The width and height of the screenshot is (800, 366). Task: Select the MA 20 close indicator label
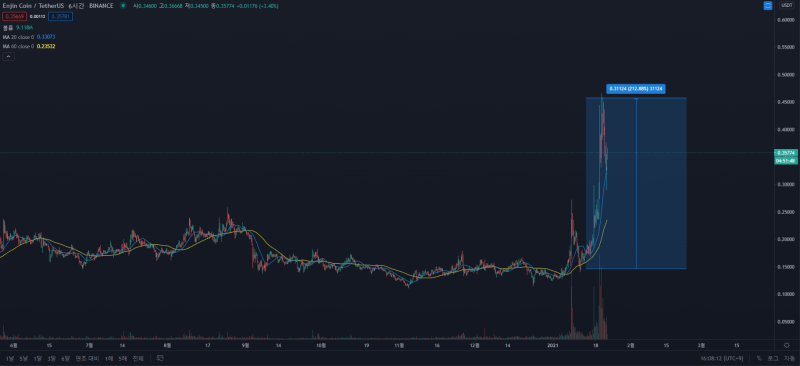(x=19, y=37)
